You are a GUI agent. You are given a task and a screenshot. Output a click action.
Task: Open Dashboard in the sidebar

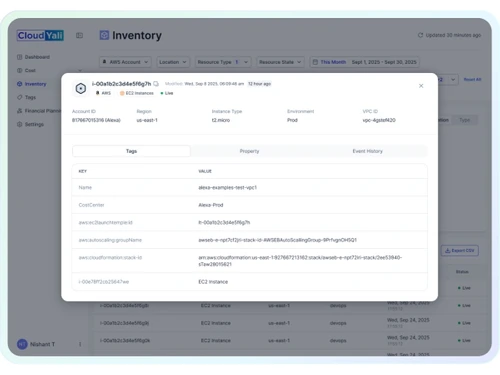tap(37, 57)
